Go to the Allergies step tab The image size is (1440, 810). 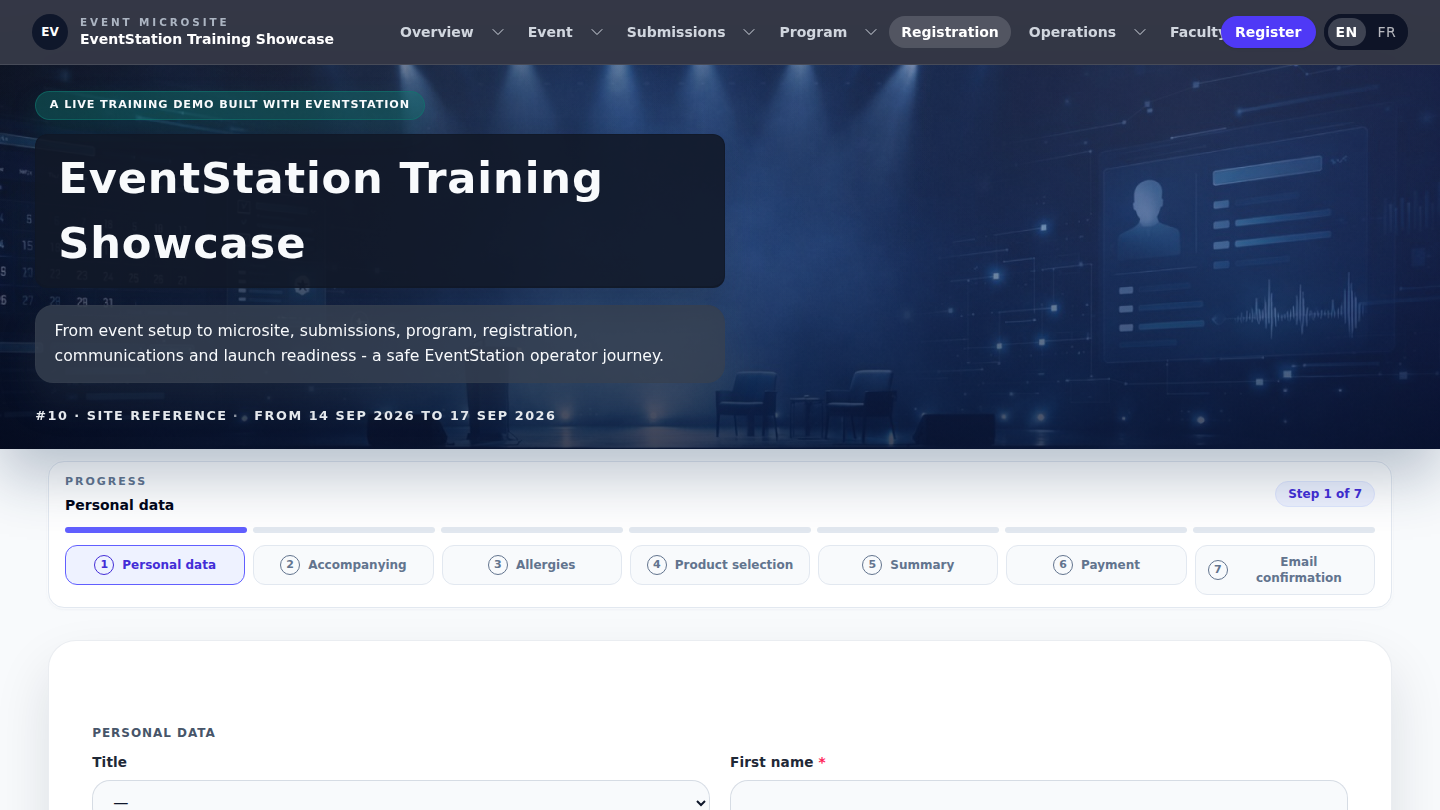click(532, 565)
